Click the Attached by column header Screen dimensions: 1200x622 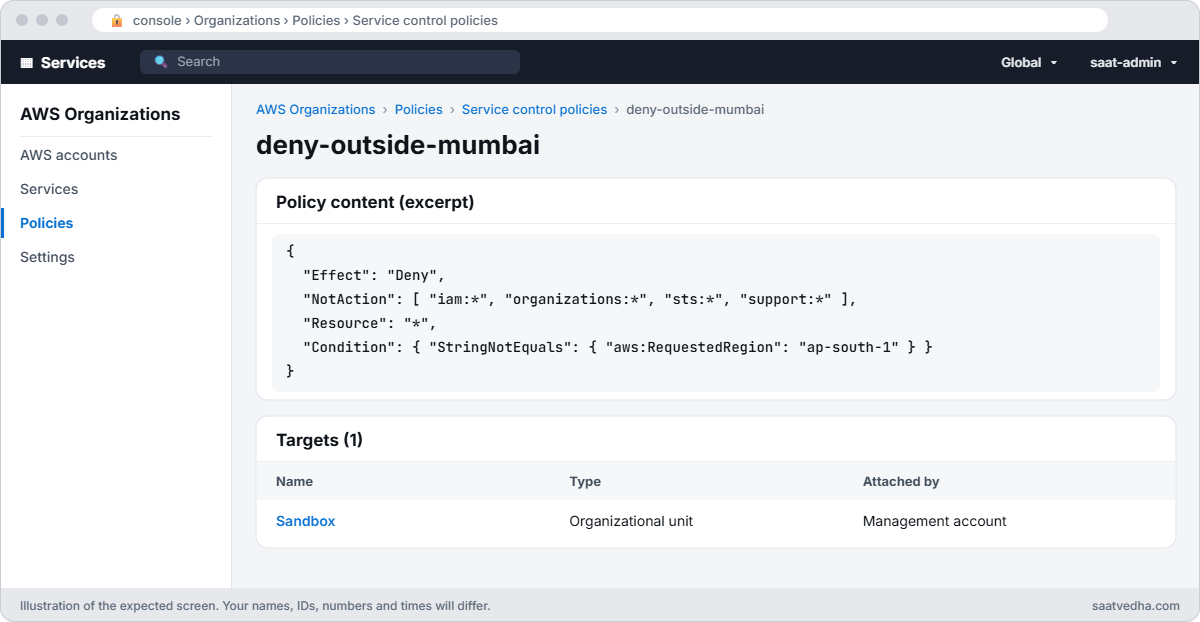(901, 481)
